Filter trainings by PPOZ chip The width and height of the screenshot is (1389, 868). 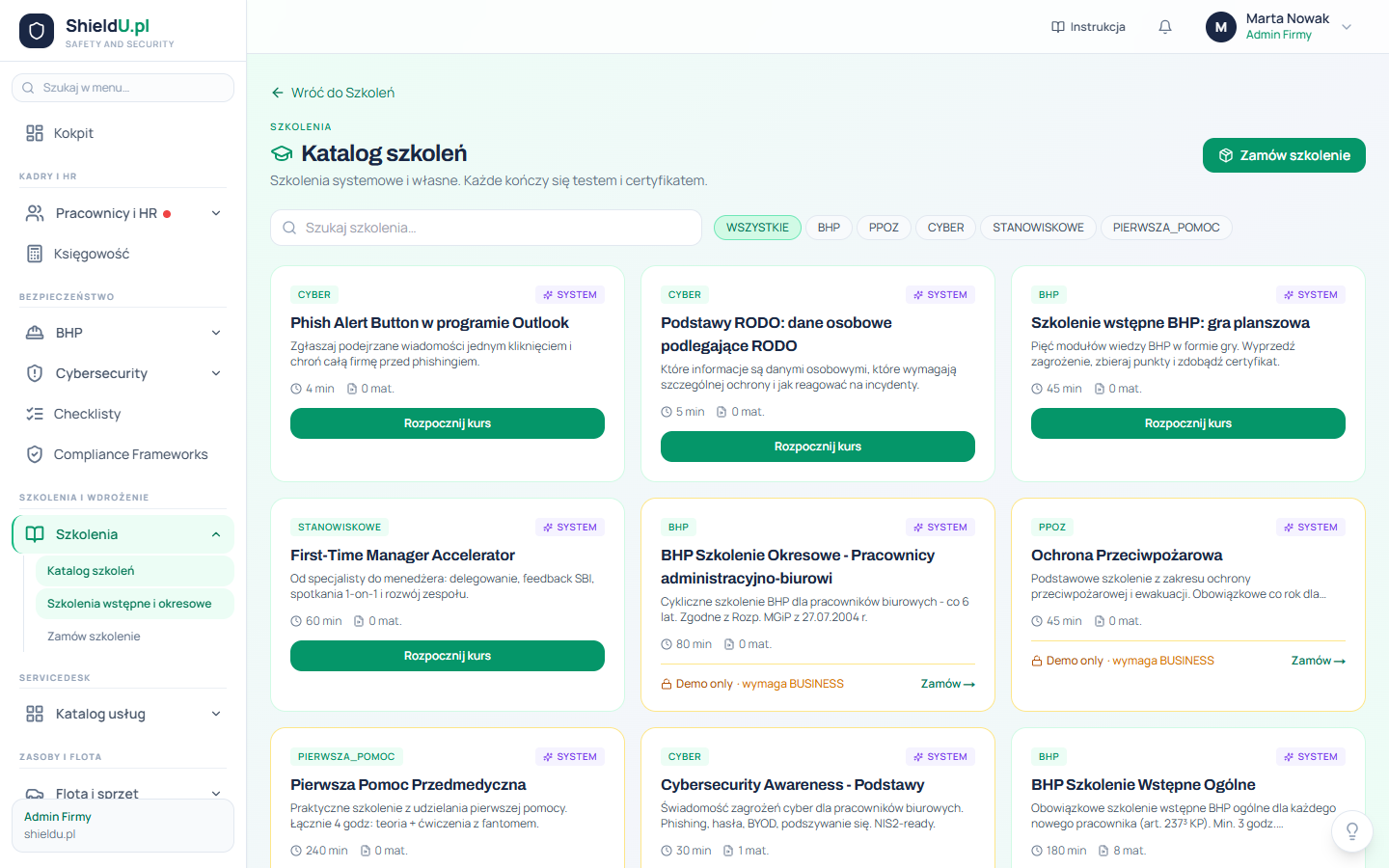(x=884, y=228)
